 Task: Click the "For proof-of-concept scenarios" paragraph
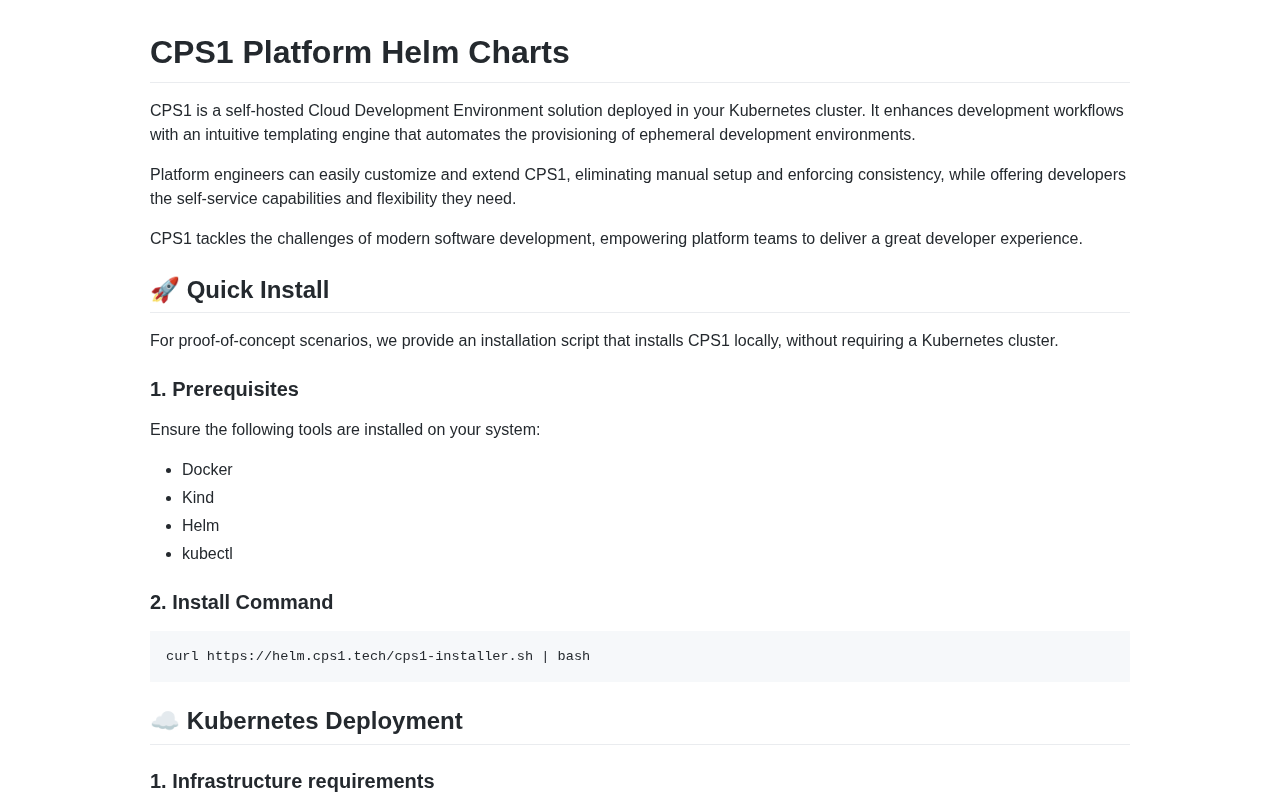click(x=604, y=341)
